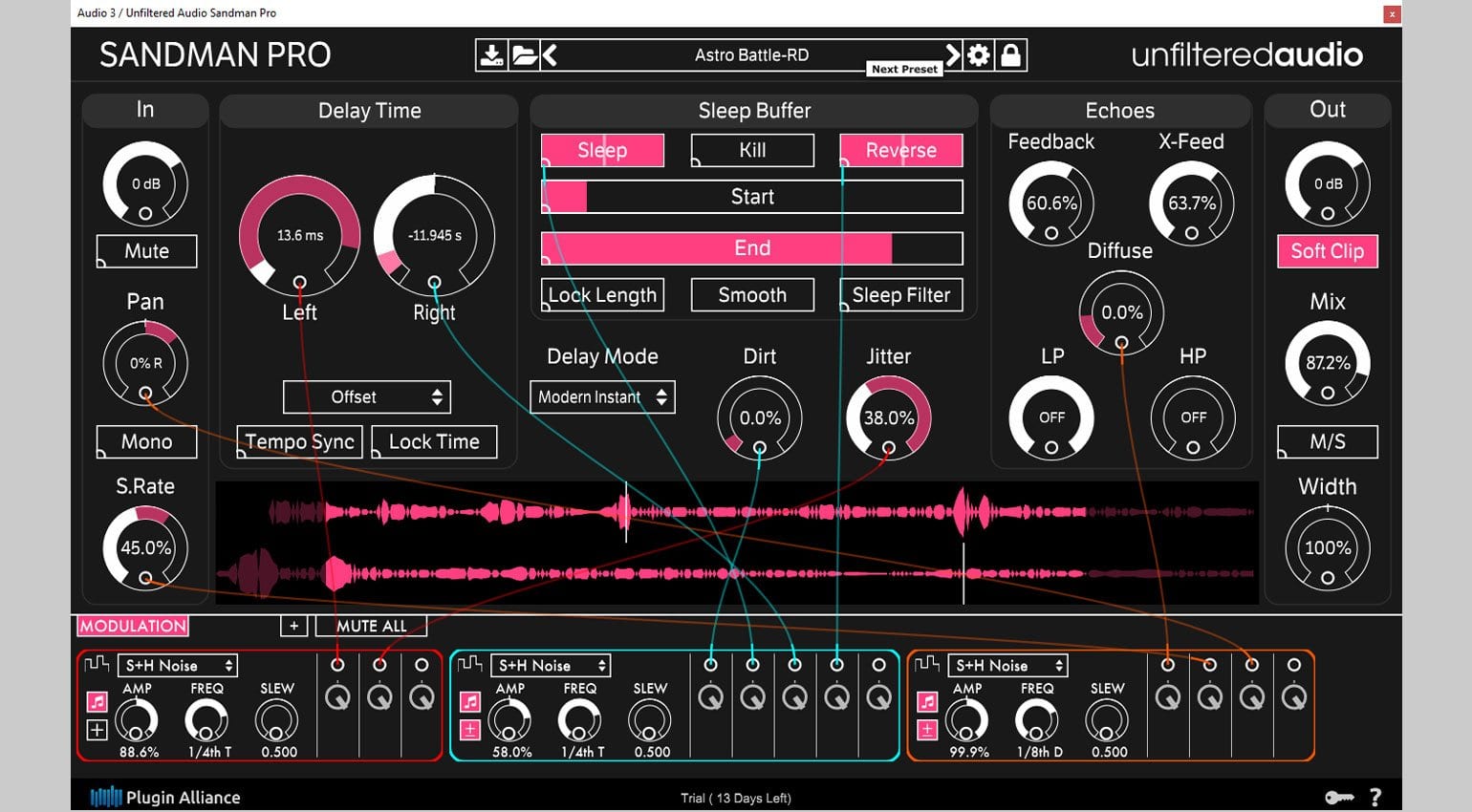Click the MODULATION tab label
The height and width of the screenshot is (812, 1472).
point(133,626)
